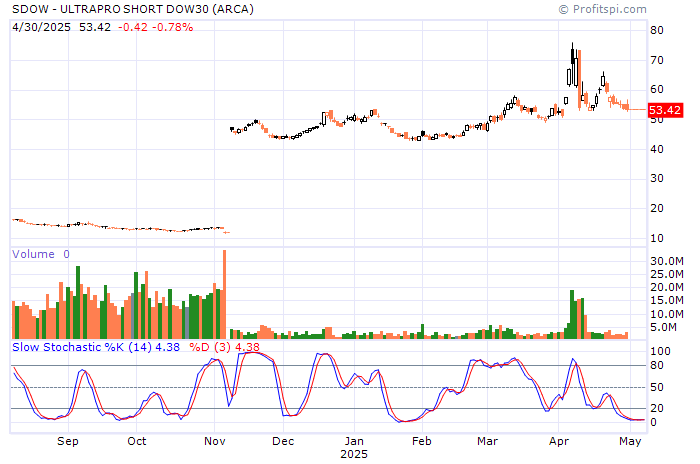700x464 pixels.
Task: Click the Jan label on the time axis
Action: click(x=354, y=441)
